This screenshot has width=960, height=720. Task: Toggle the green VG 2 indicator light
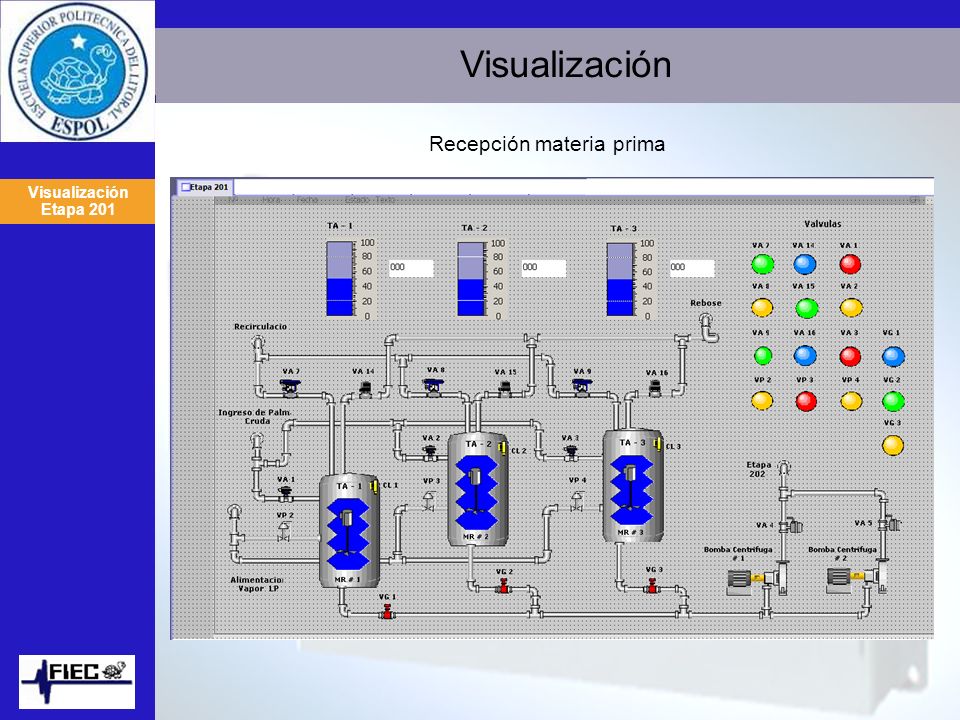point(893,402)
